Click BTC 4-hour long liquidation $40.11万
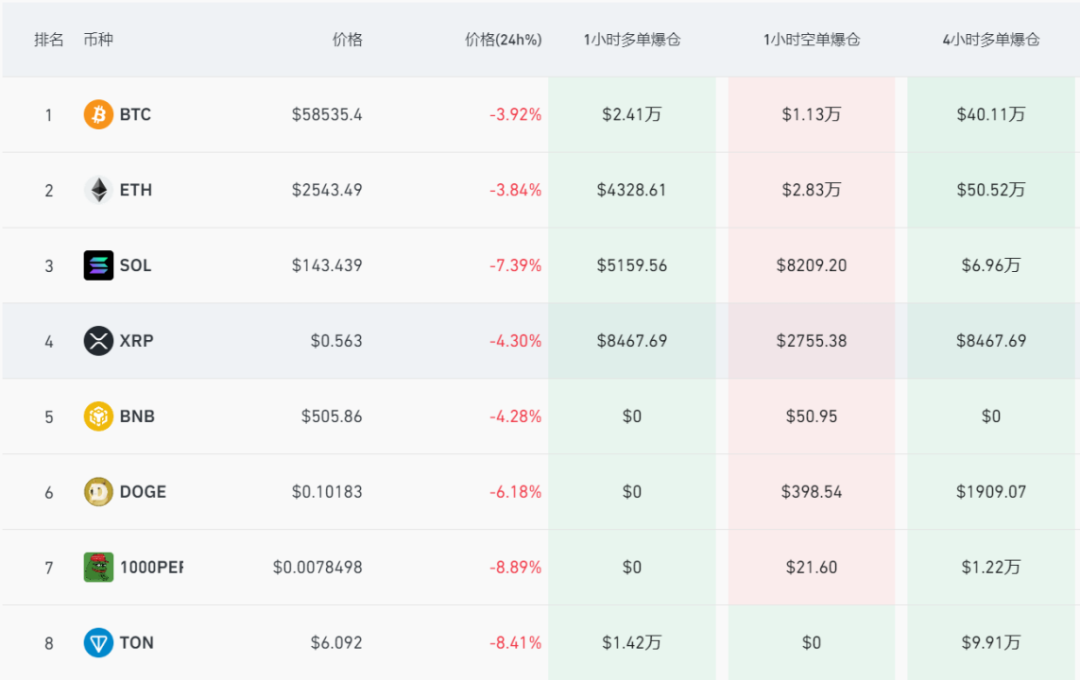 (x=991, y=114)
